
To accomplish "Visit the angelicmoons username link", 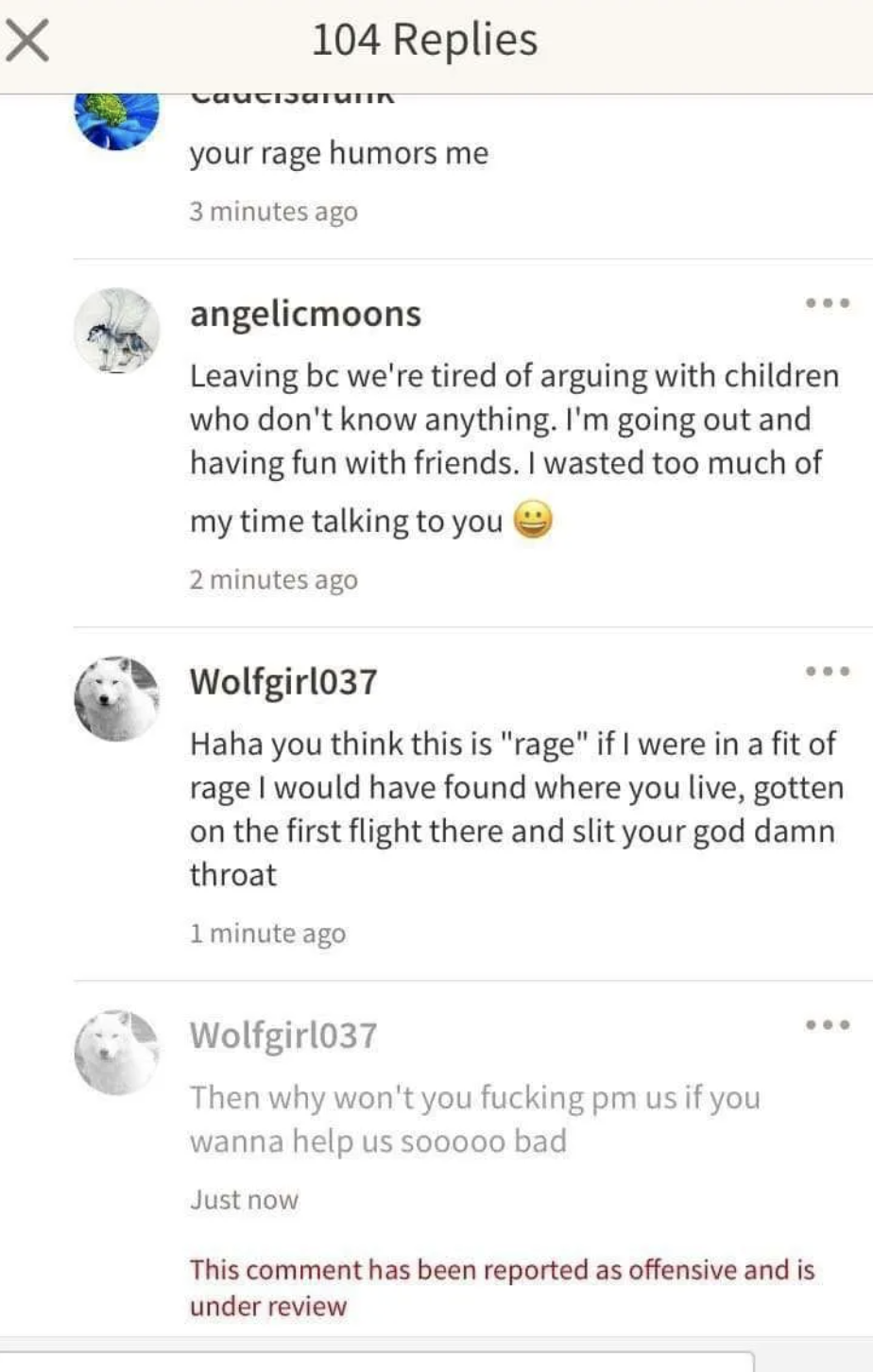I will point(305,314).
